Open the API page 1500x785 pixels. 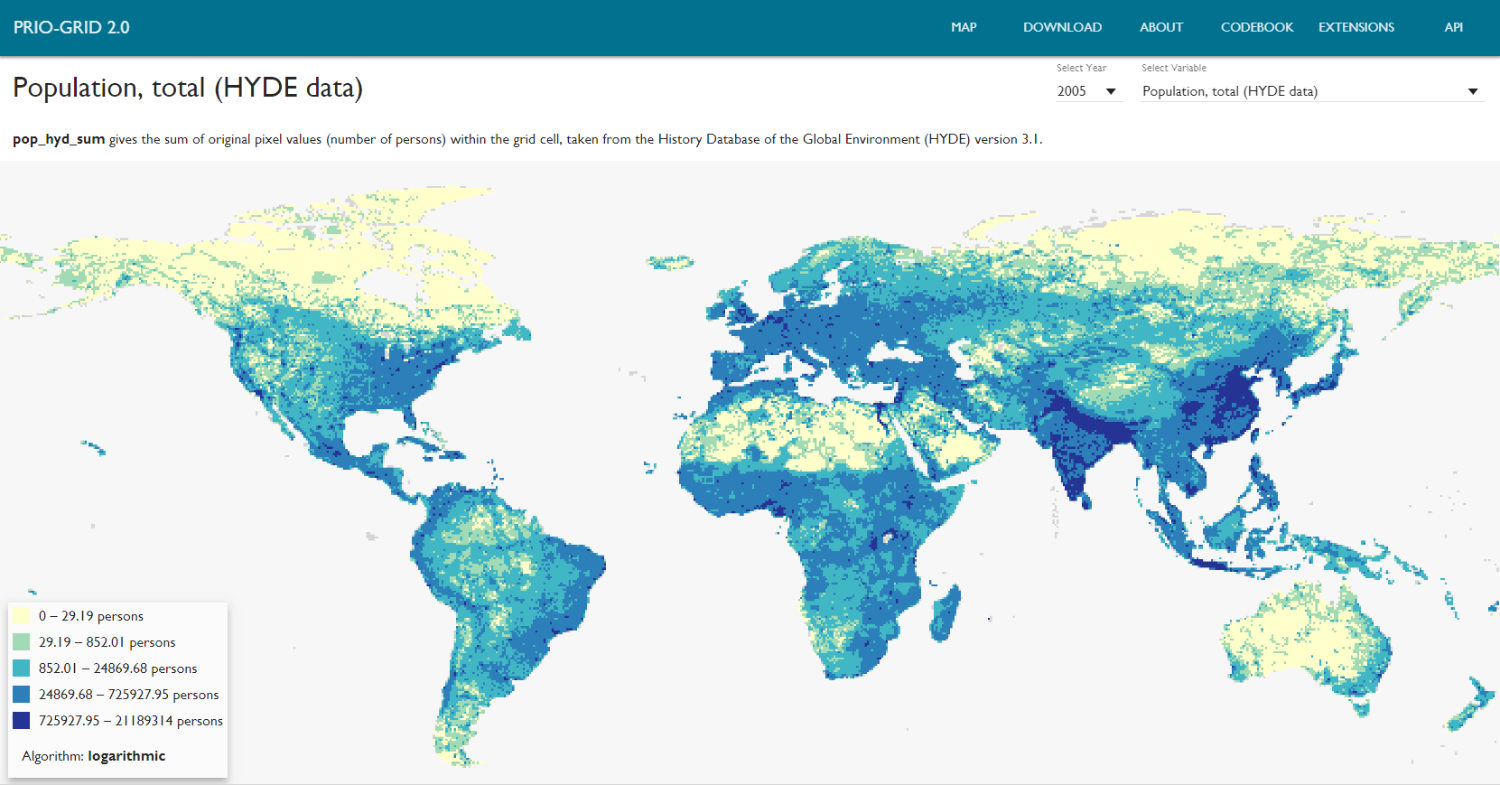(x=1453, y=27)
